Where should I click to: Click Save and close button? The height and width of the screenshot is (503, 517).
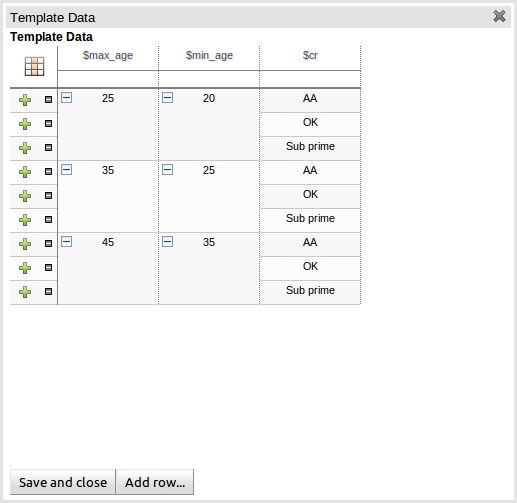[63, 482]
